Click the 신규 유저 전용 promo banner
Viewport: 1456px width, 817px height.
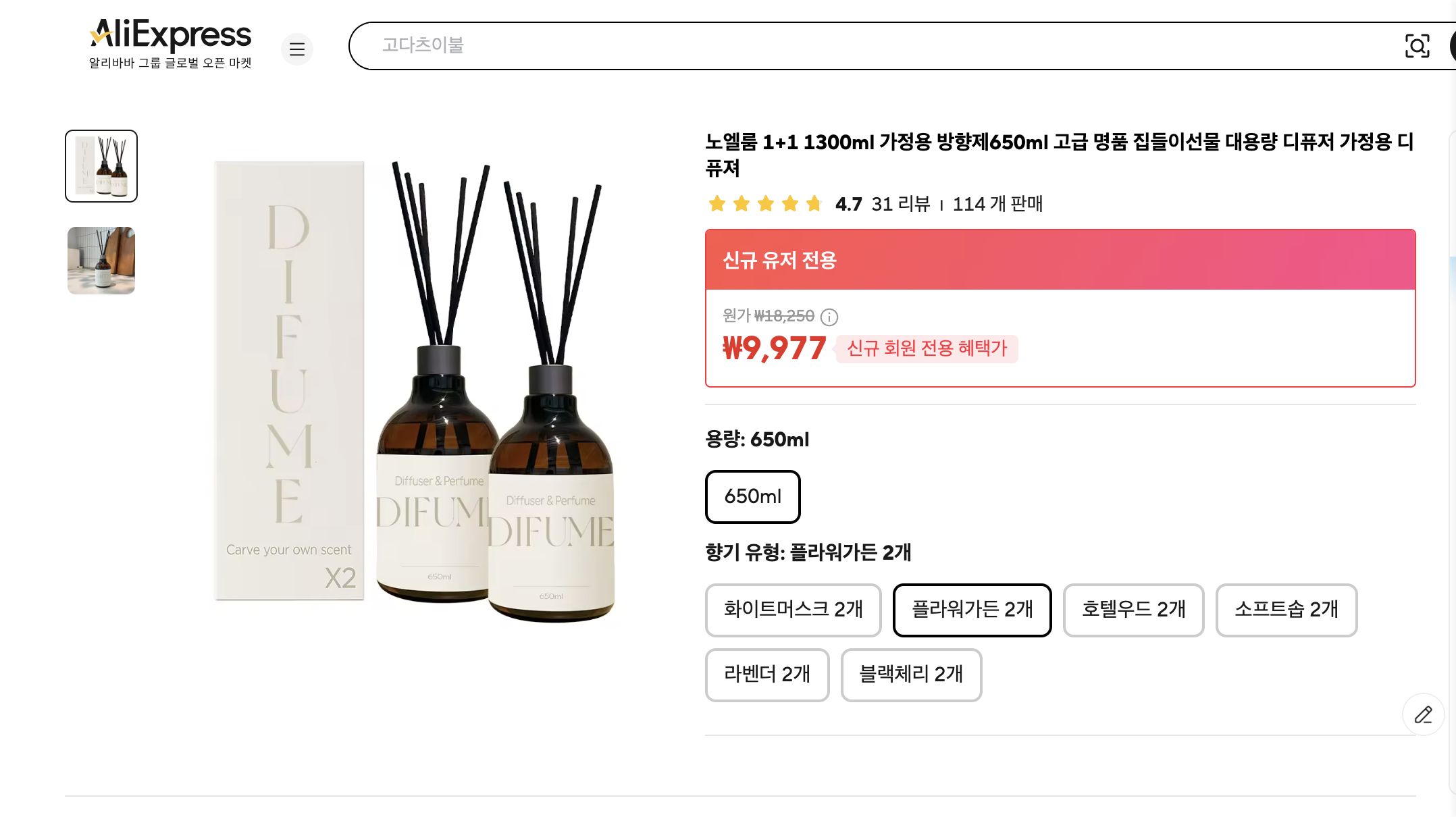click(x=1060, y=261)
